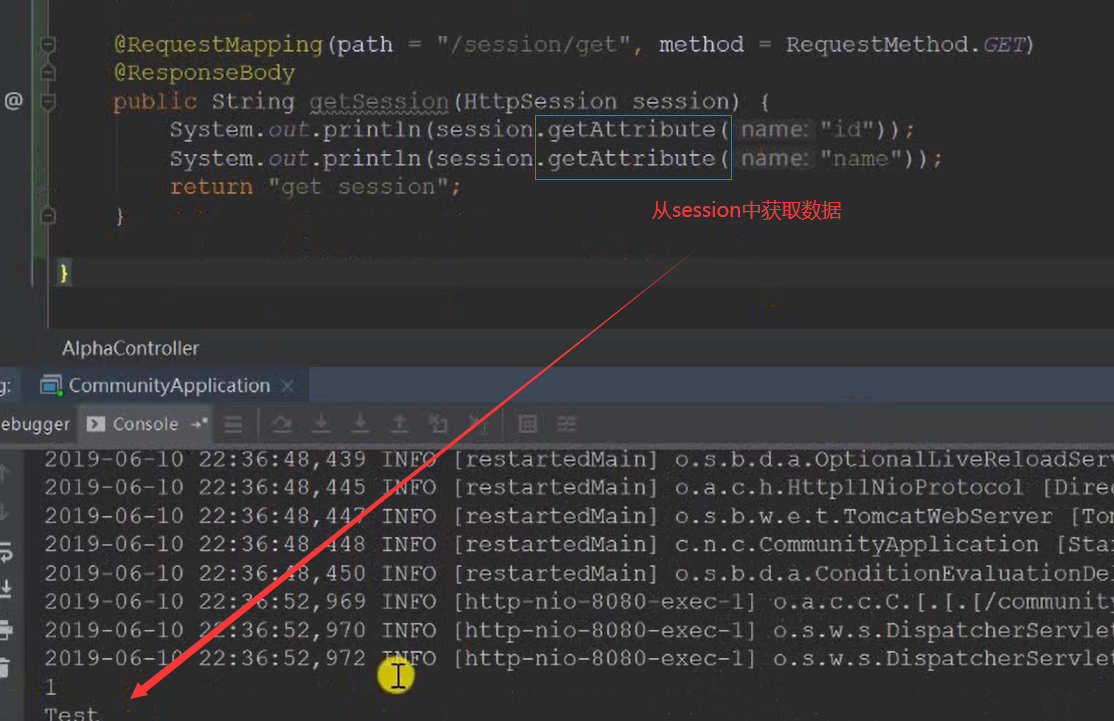The width and height of the screenshot is (1114, 721).
Task: Select the Console tab
Action: [145, 424]
